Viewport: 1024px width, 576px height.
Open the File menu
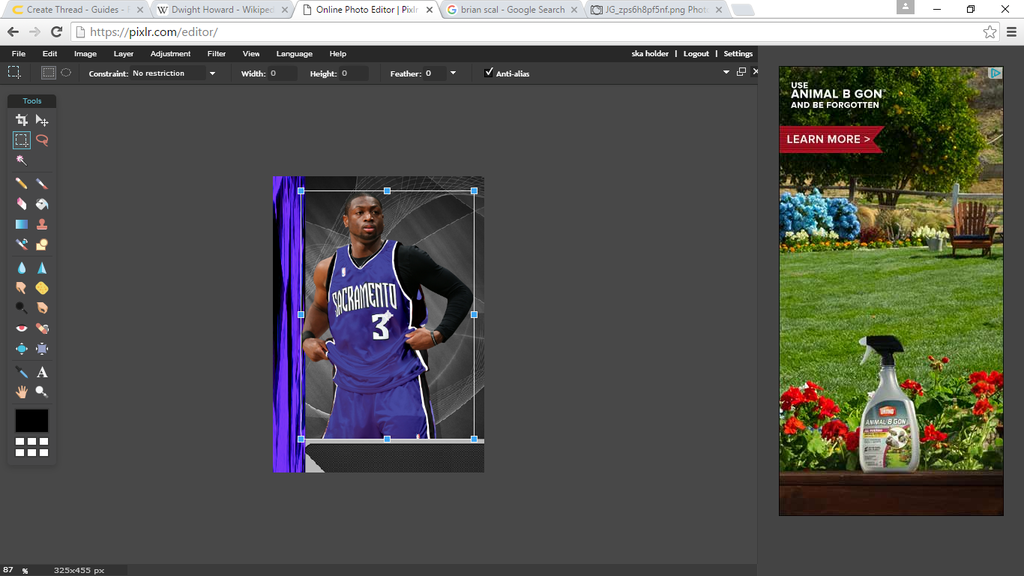[x=18, y=54]
